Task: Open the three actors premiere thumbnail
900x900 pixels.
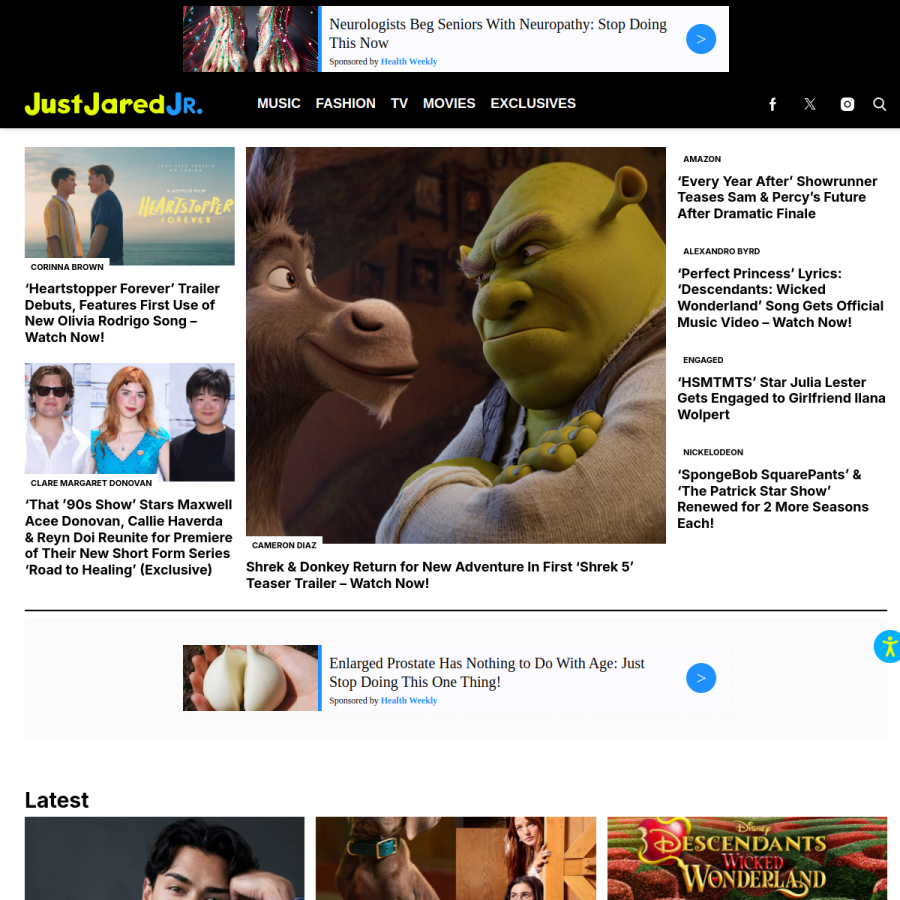Action: [x=130, y=422]
